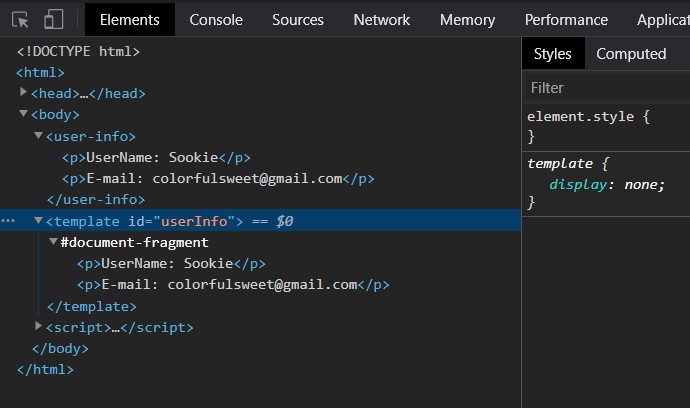Expand the script element
690x408 pixels.
pos(39,326)
